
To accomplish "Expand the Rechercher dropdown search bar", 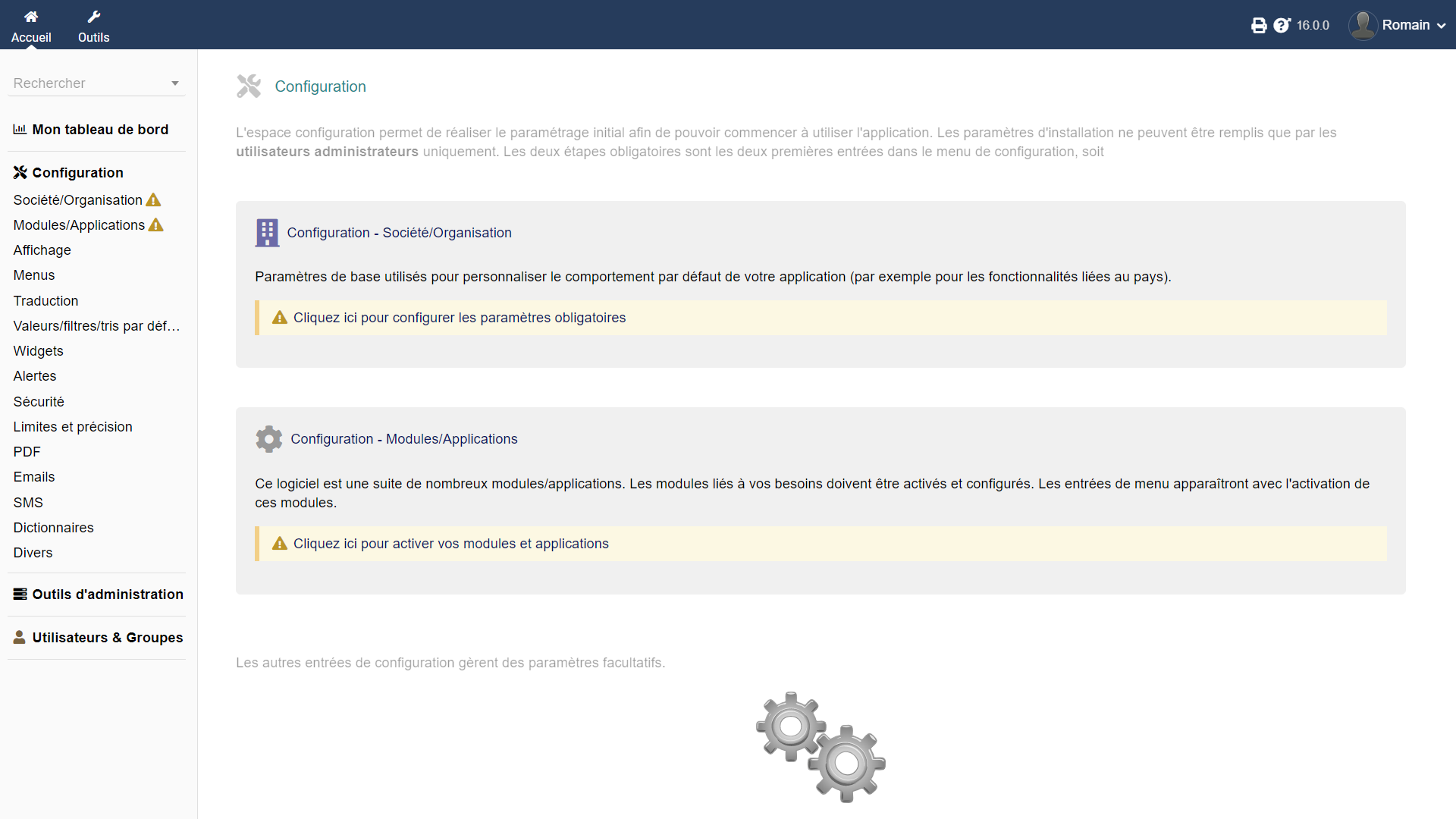I will (175, 83).
